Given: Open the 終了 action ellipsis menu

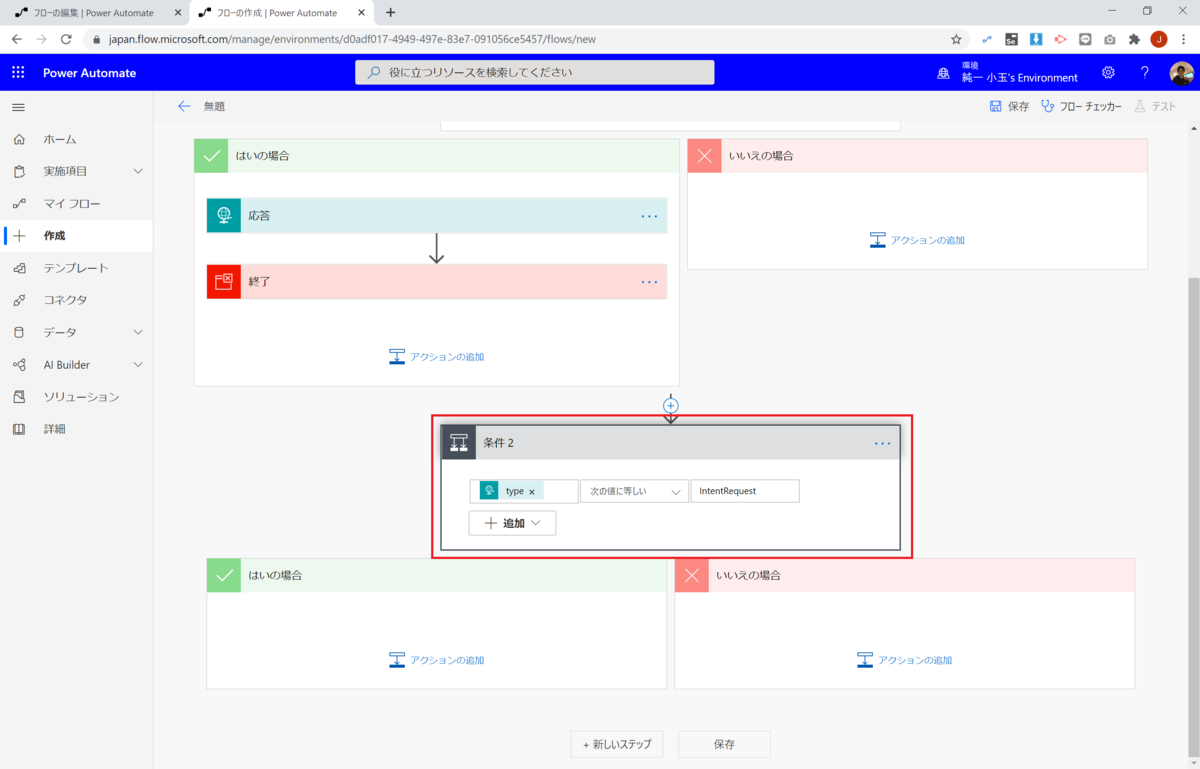Looking at the screenshot, I should (650, 282).
